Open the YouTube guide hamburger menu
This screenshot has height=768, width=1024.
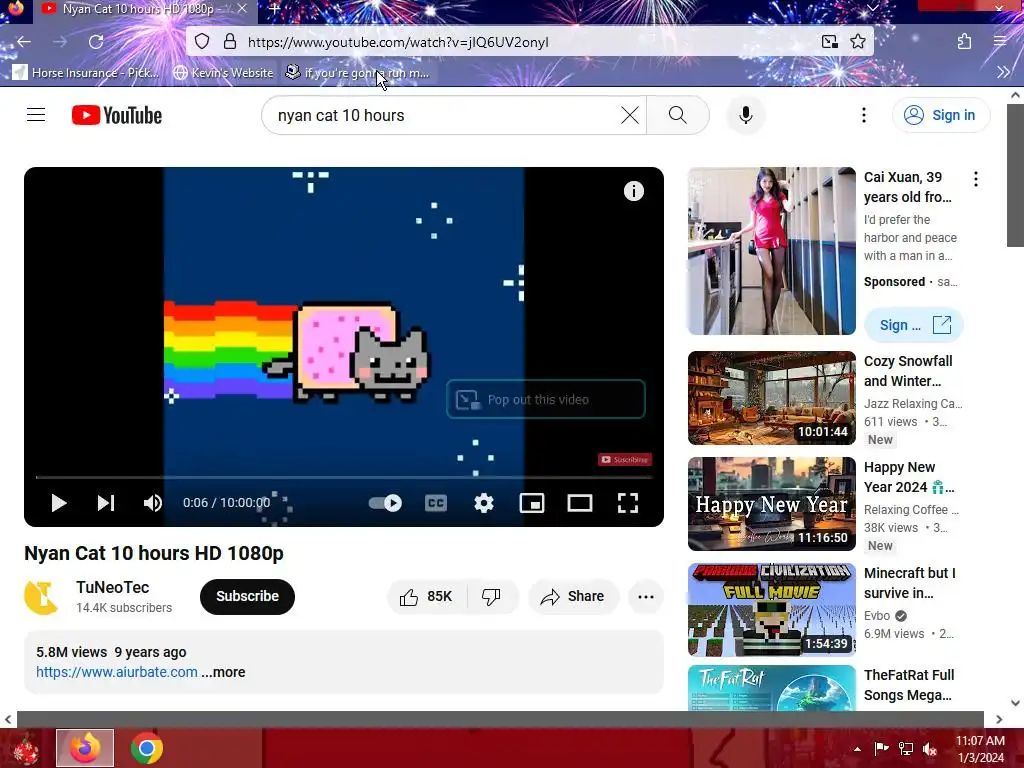[x=36, y=116]
